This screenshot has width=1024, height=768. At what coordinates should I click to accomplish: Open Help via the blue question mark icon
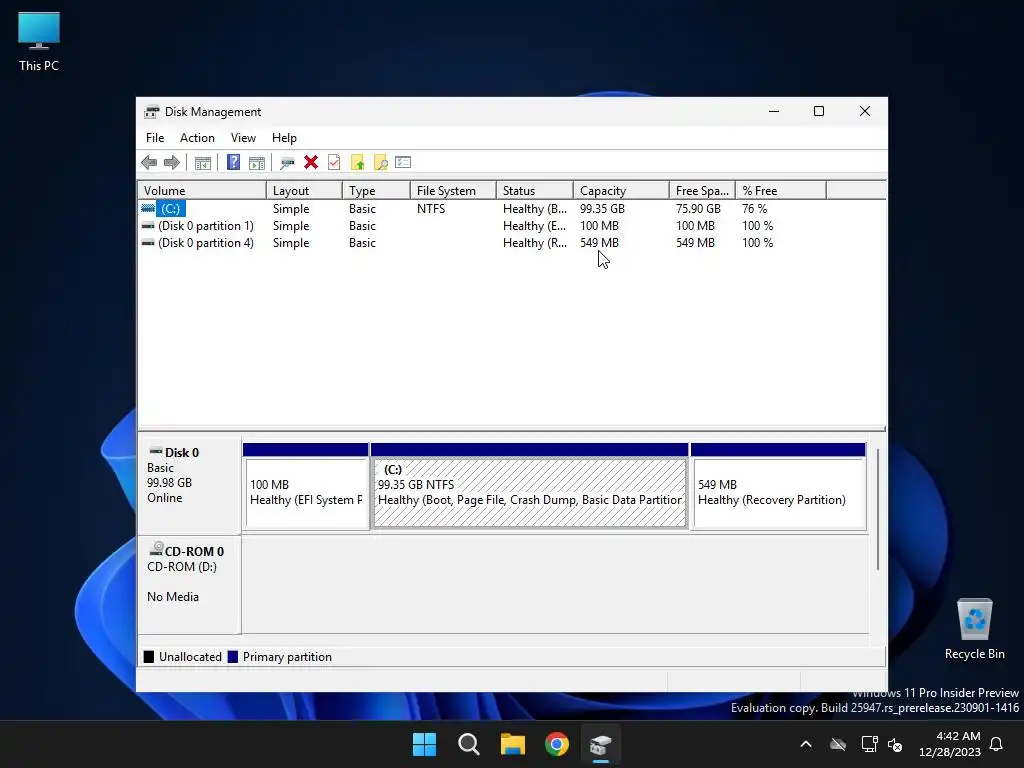coord(233,162)
